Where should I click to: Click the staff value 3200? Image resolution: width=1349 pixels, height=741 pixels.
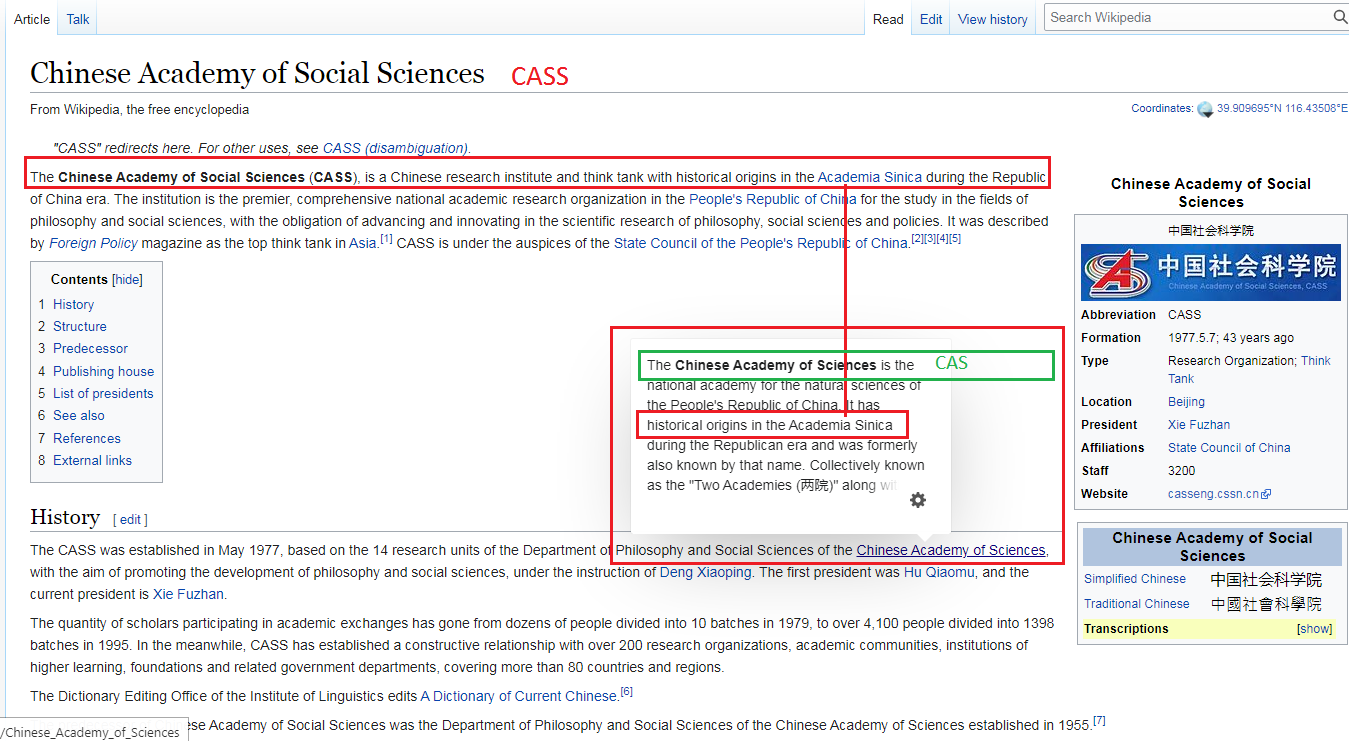(1182, 471)
